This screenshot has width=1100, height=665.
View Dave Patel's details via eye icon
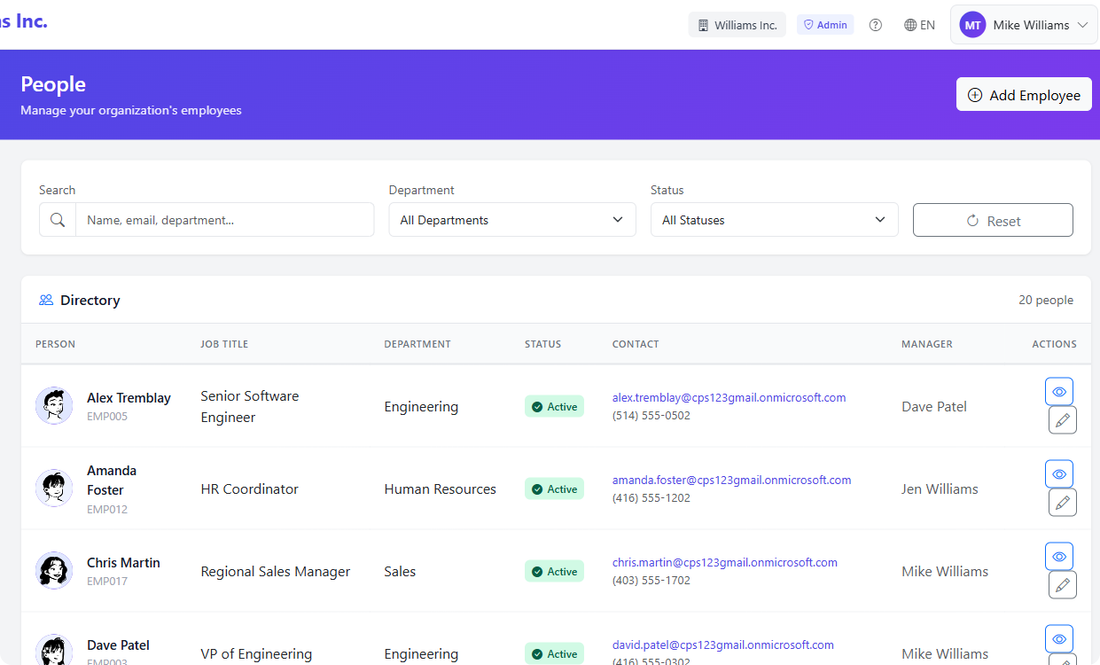[1059, 638]
